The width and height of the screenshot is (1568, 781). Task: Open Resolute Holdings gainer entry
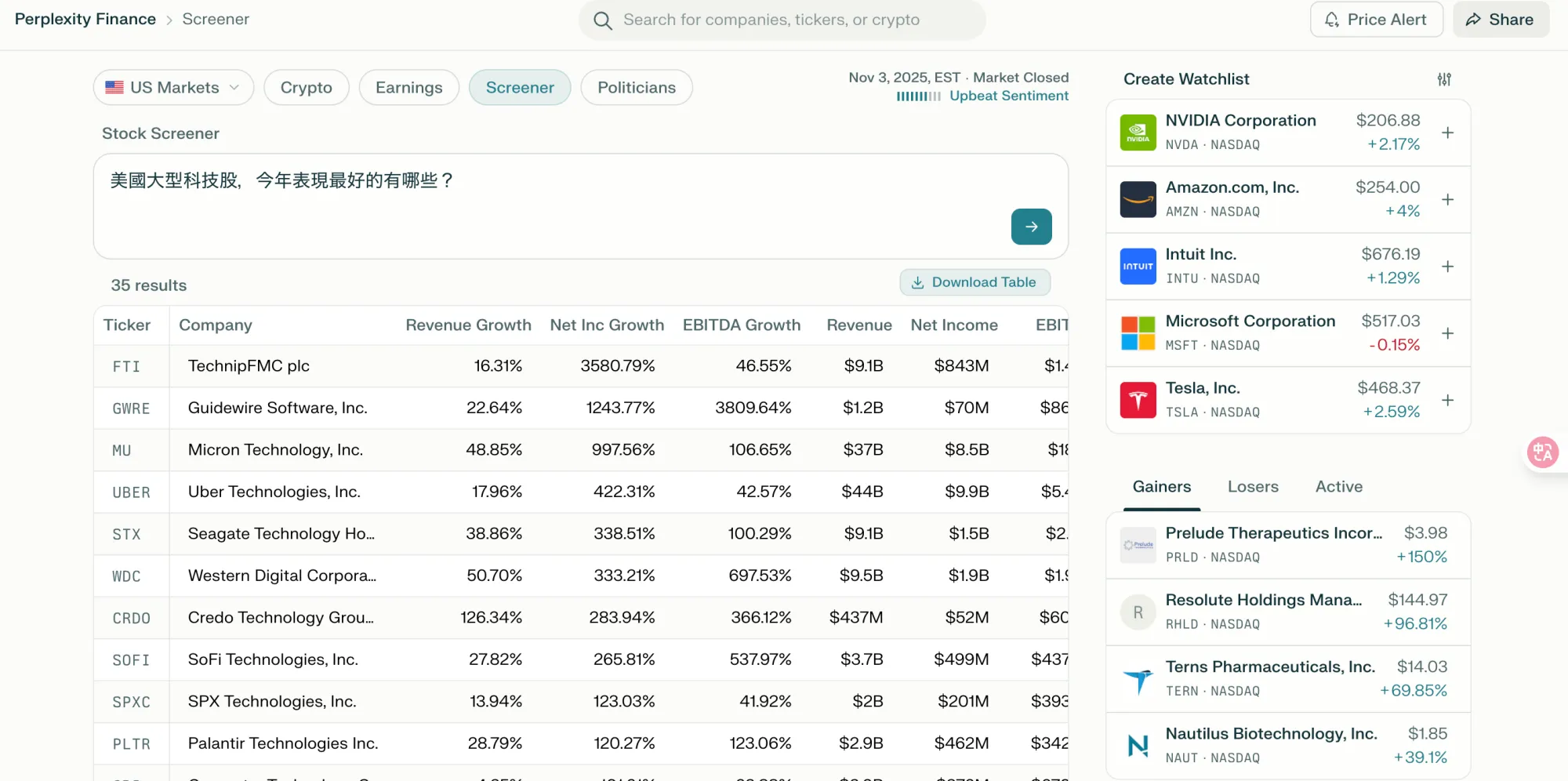coord(1288,612)
